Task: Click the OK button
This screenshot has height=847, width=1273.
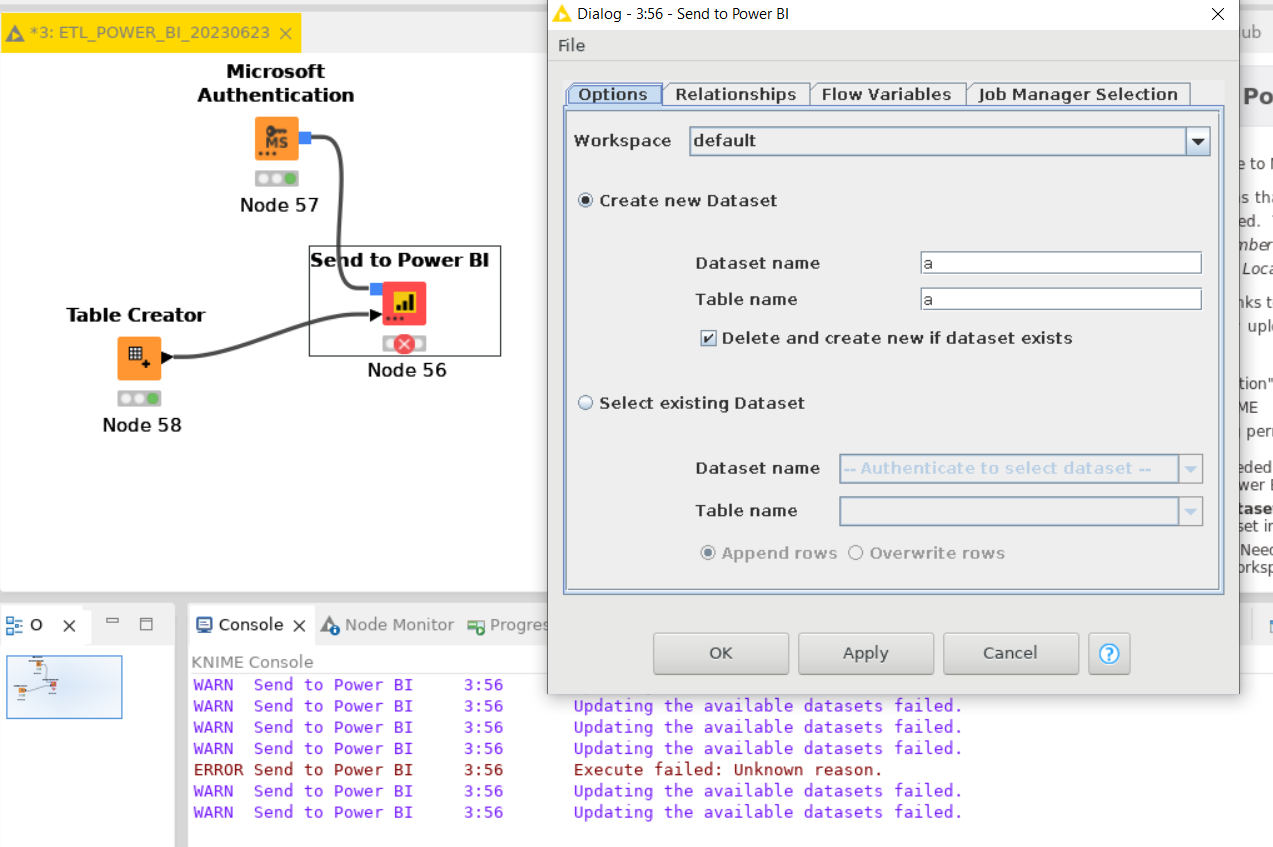Action: pos(721,653)
